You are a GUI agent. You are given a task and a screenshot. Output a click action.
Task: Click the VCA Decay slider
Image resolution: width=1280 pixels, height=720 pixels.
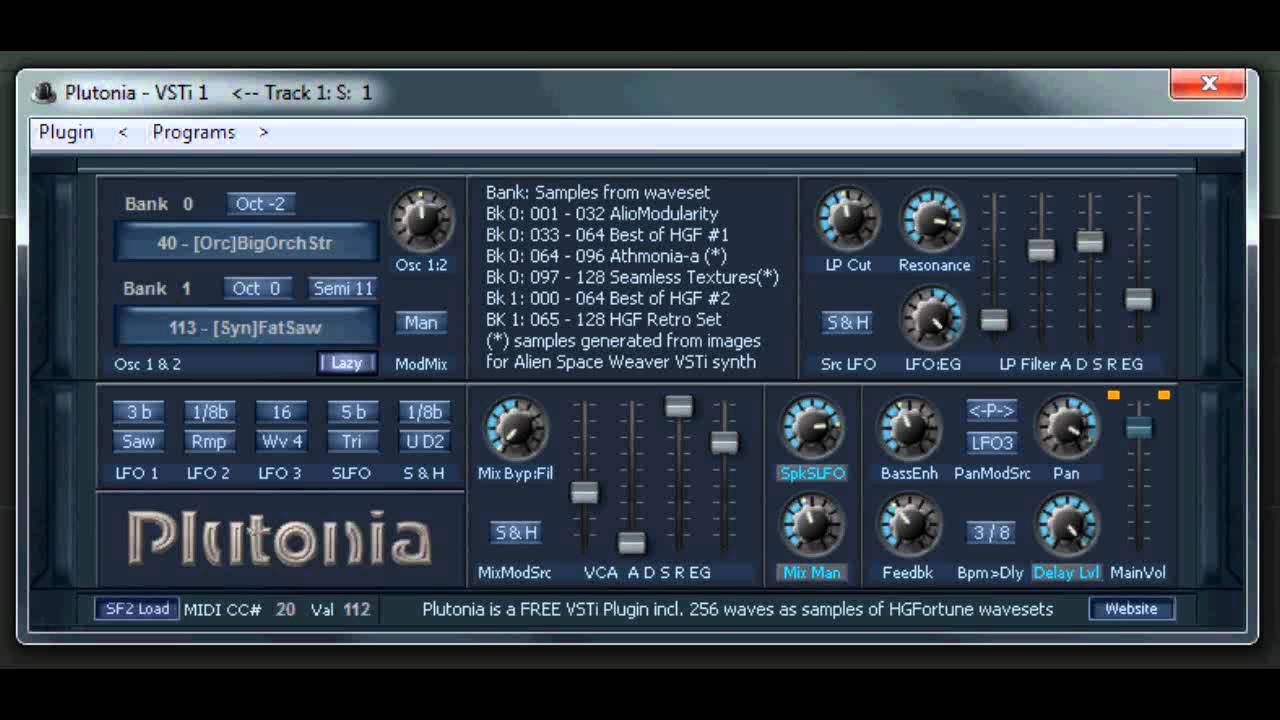tap(631, 542)
